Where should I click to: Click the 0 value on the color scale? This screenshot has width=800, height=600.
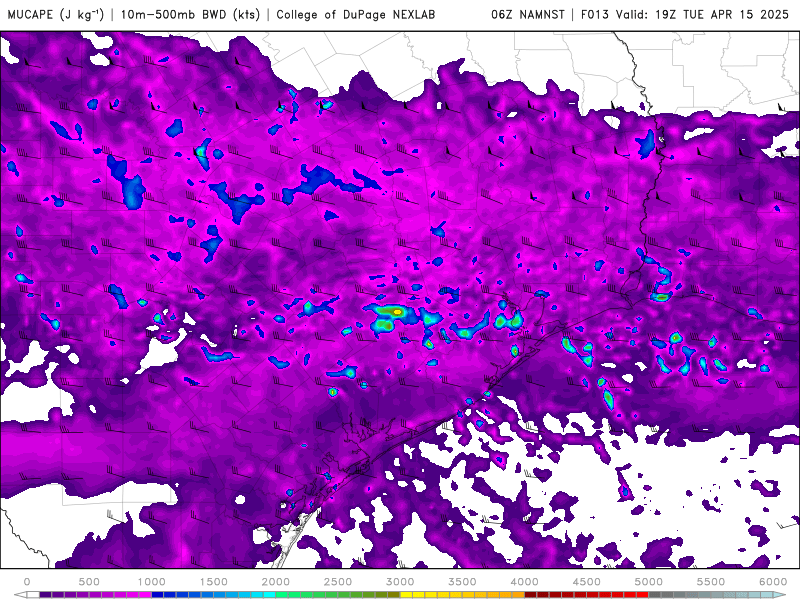[27, 582]
